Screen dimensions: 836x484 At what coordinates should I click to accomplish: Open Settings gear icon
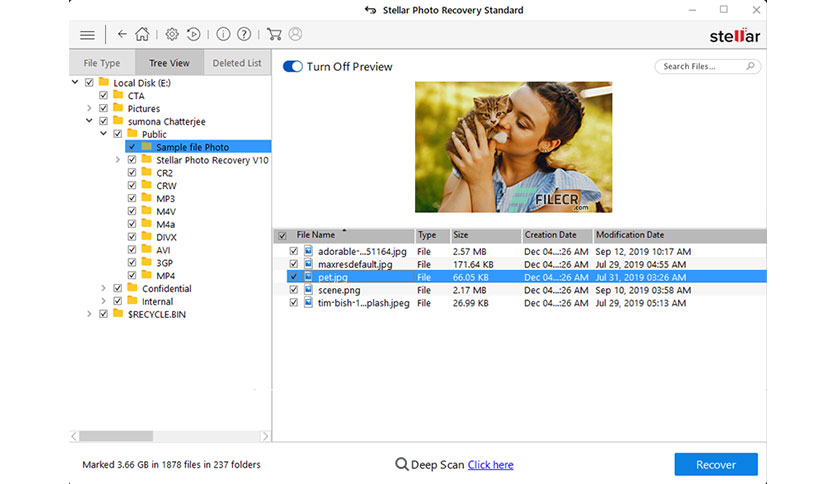click(172, 34)
